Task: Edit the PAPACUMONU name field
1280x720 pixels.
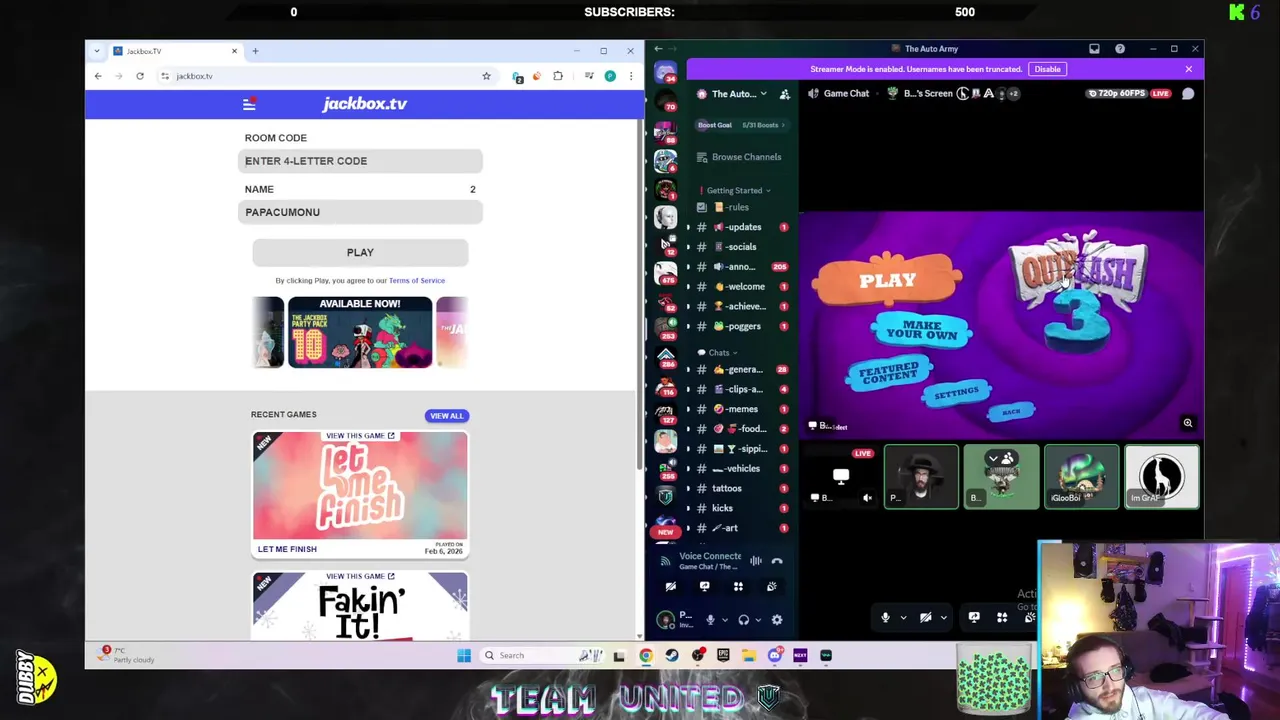Action: [360, 212]
